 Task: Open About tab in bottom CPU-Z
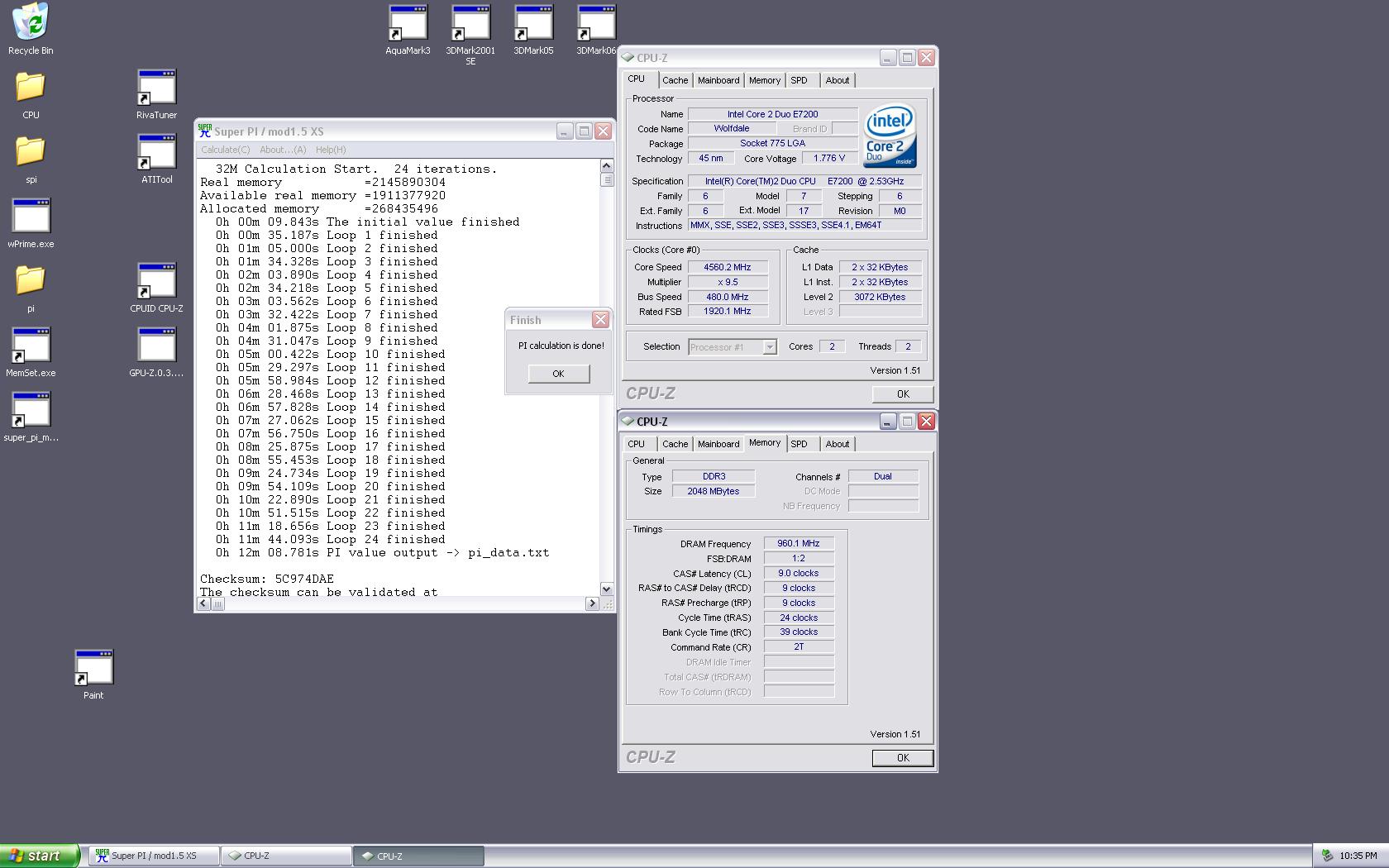point(838,444)
